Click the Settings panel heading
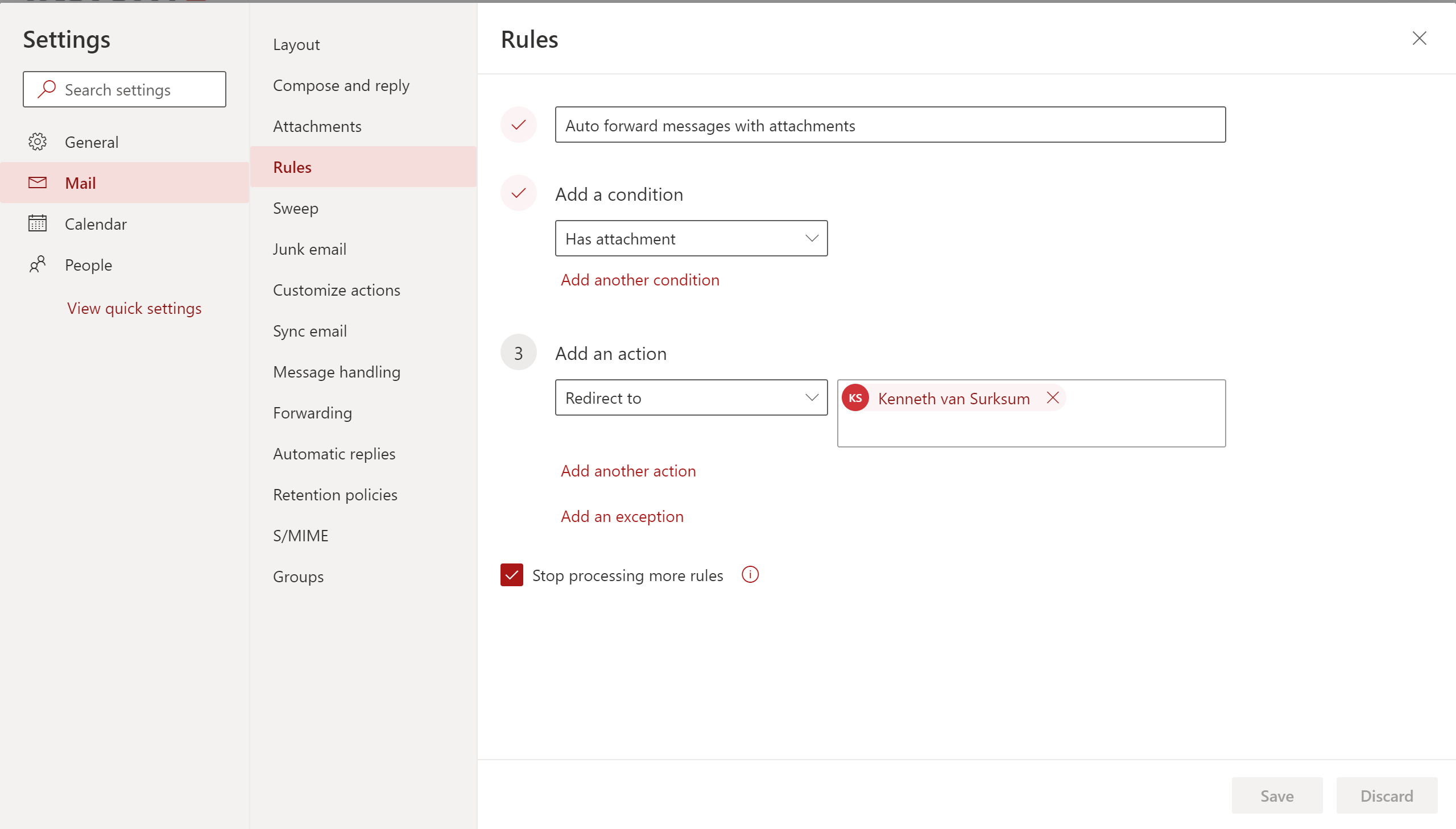 pyautogui.click(x=67, y=40)
